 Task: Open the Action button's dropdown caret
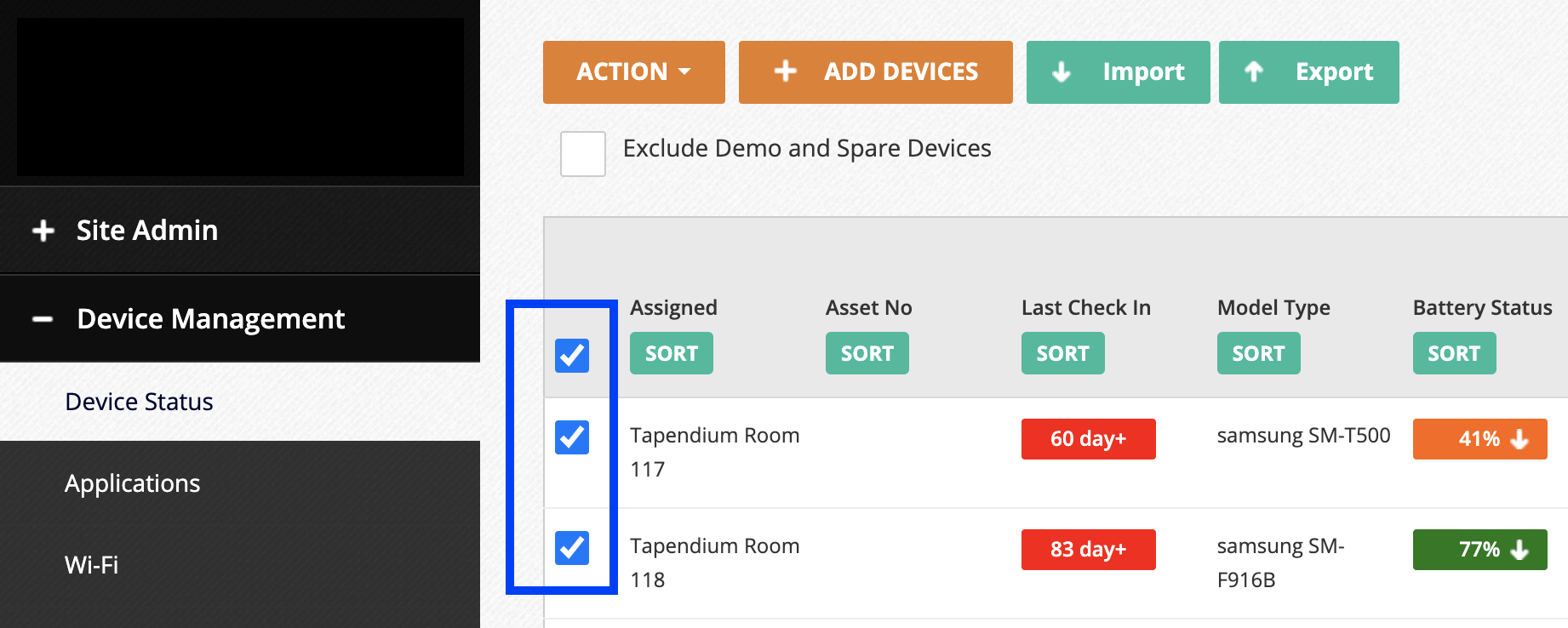coord(684,72)
